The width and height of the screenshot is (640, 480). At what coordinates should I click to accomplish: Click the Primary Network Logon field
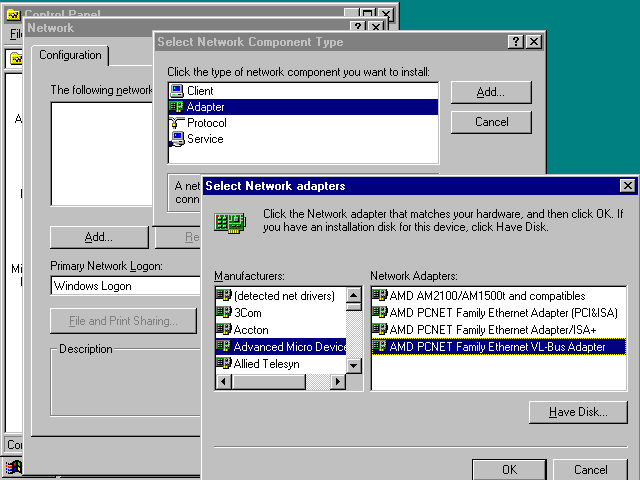pos(125,286)
